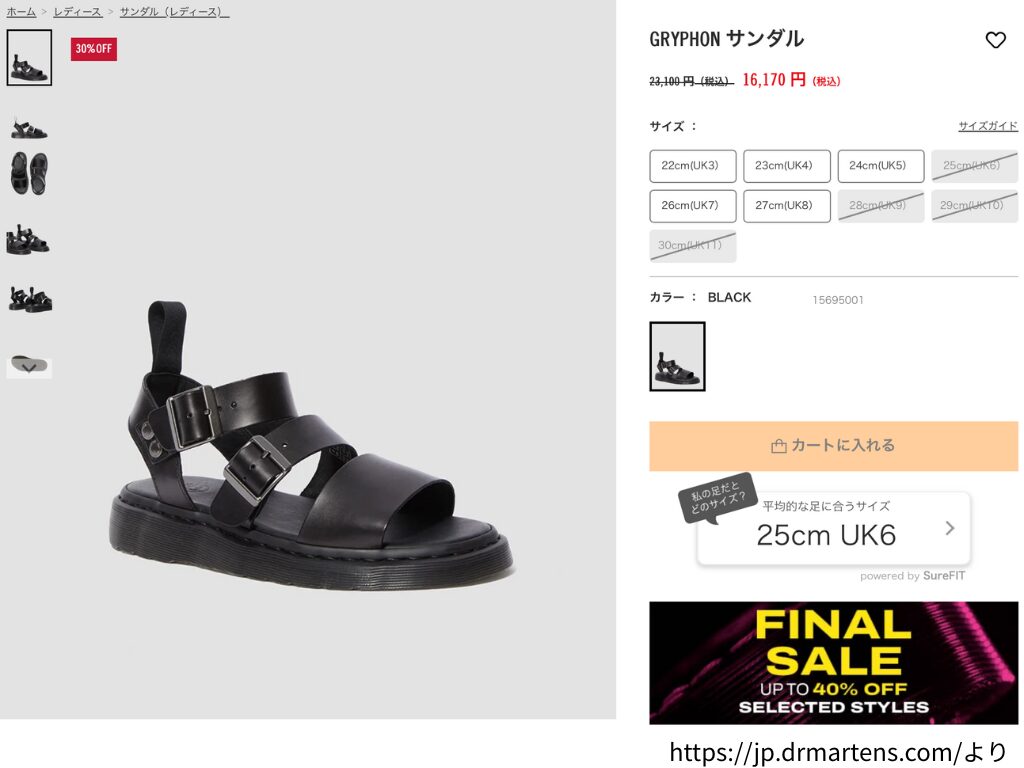View top-down pair of sandals thumbnail
This screenshot has height=768, width=1024.
point(29,174)
